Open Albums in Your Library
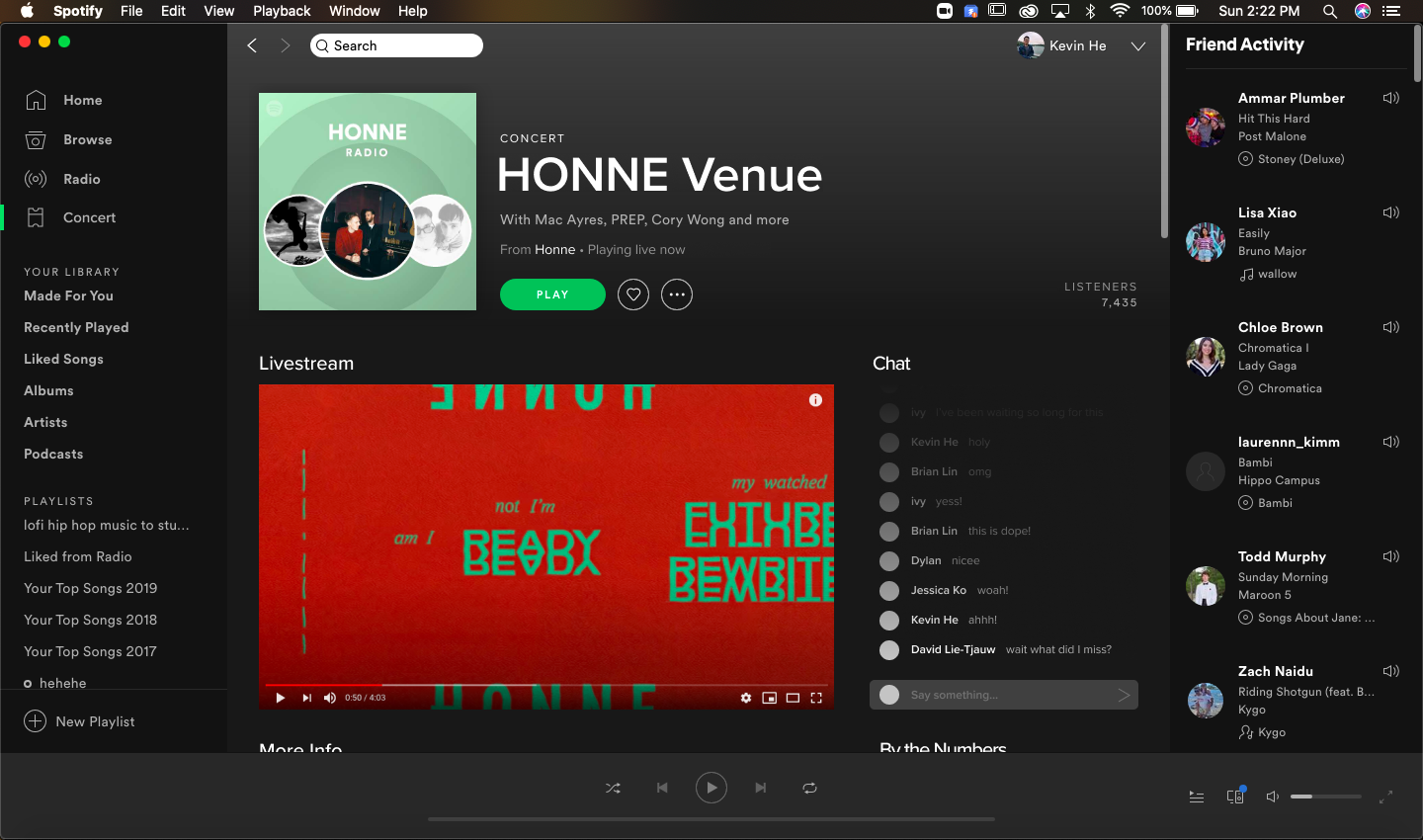 [x=48, y=390]
